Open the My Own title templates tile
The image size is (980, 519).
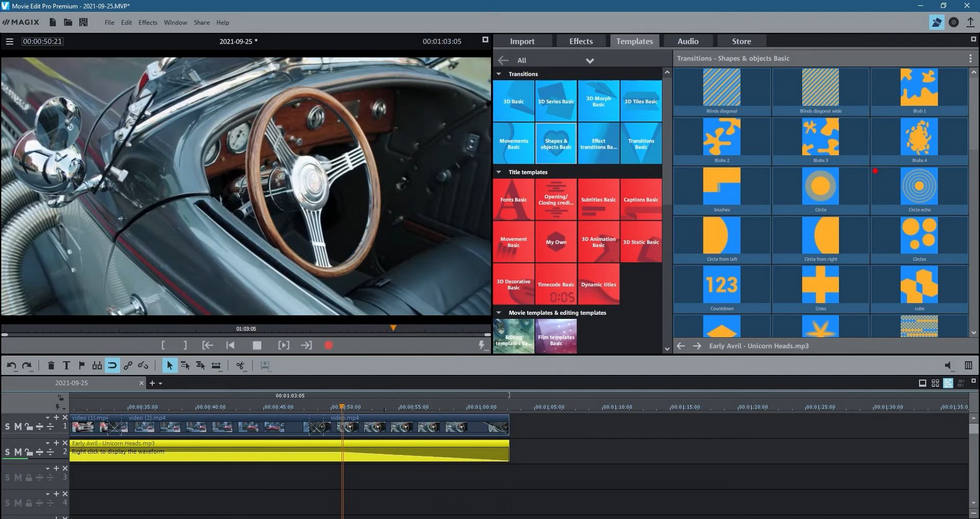coord(556,241)
